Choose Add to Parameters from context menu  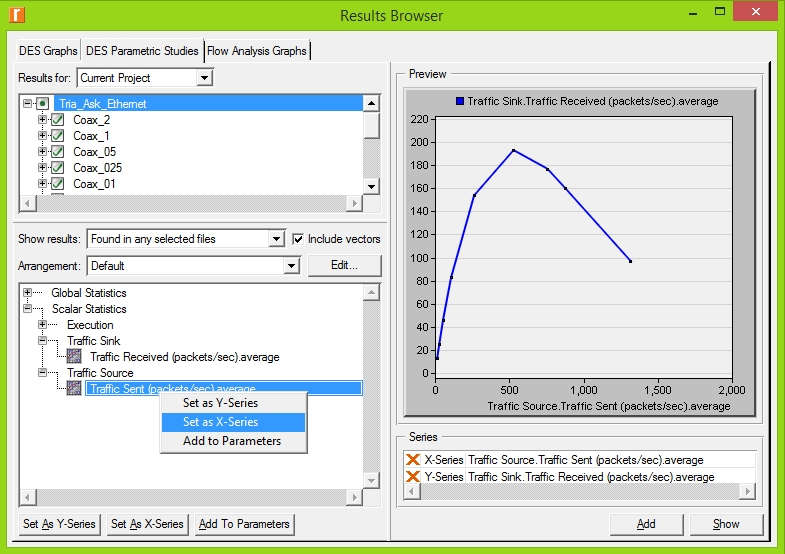pyautogui.click(x=233, y=441)
